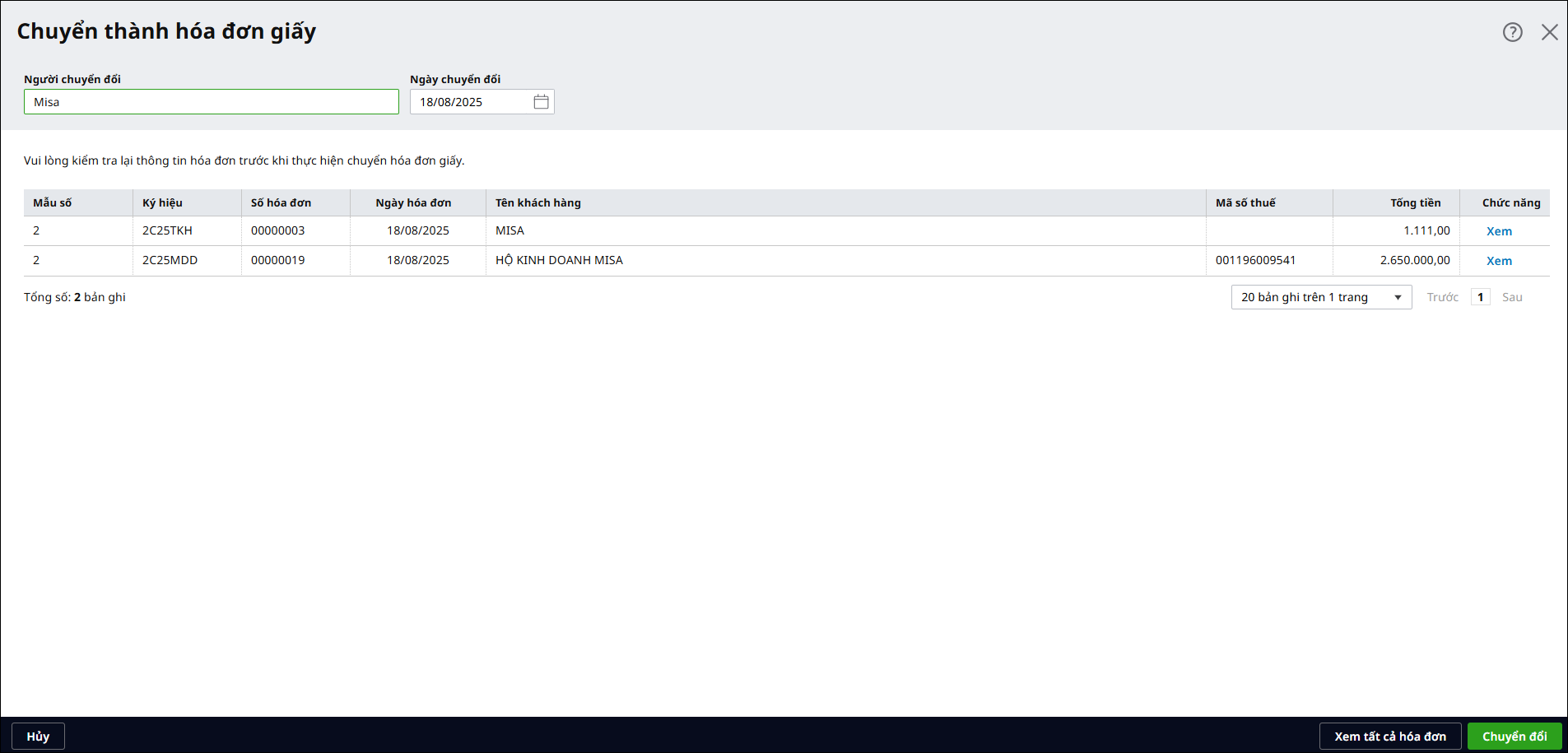Image resolution: width=1568 pixels, height=753 pixels.
Task: Select tax code 001196009541 cell
Action: 1269,260
